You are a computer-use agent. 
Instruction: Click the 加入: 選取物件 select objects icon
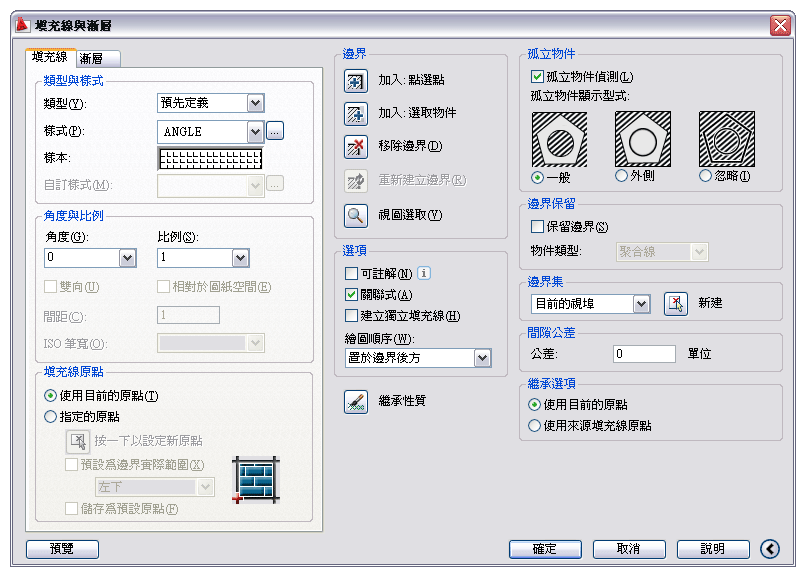pyautogui.click(x=356, y=114)
